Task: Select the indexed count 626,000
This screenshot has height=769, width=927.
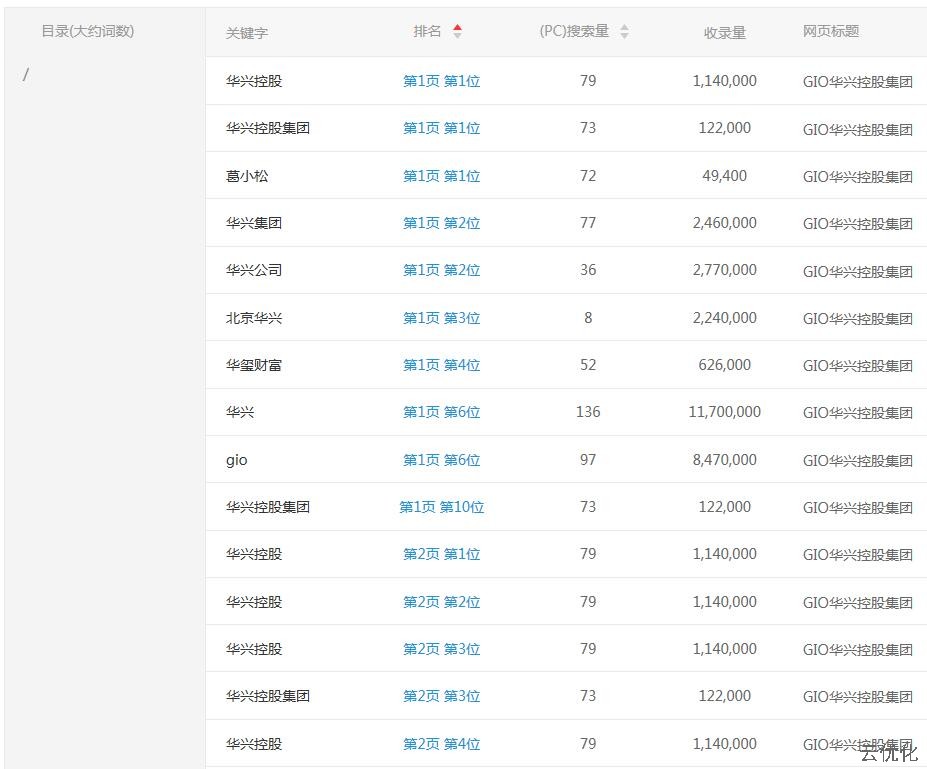Action: [x=725, y=365]
